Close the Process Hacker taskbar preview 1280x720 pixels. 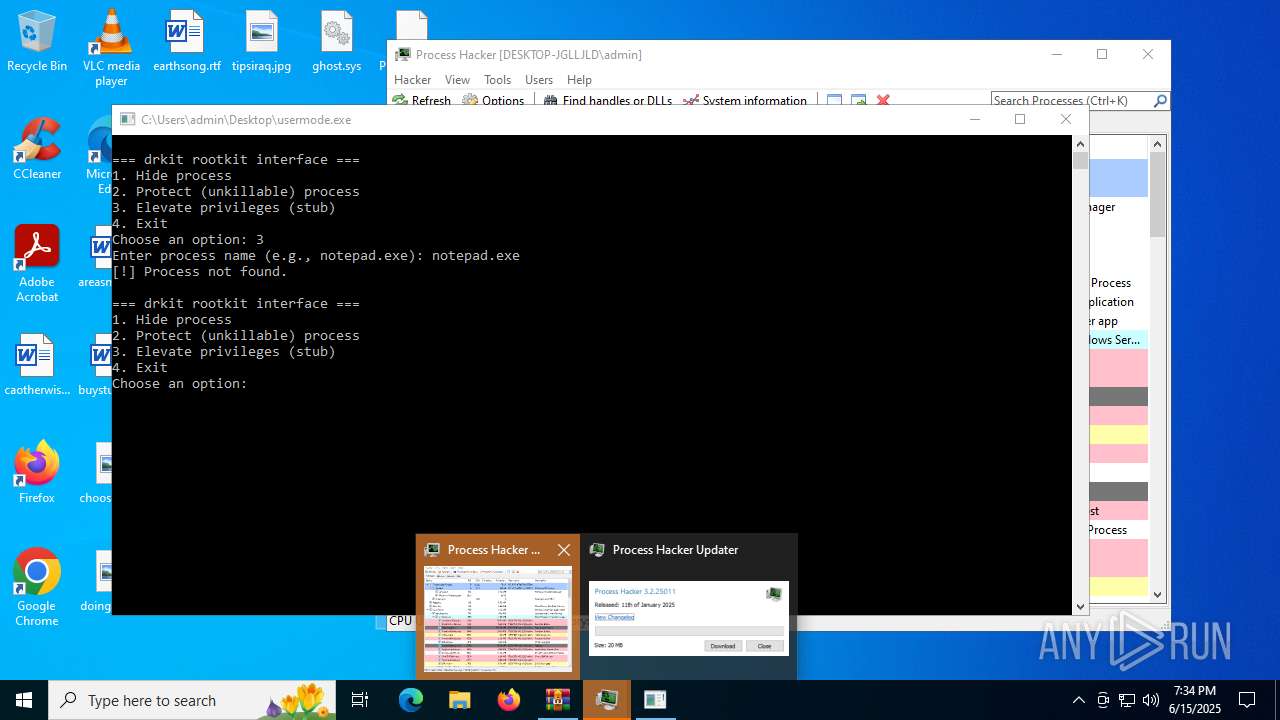tap(564, 550)
